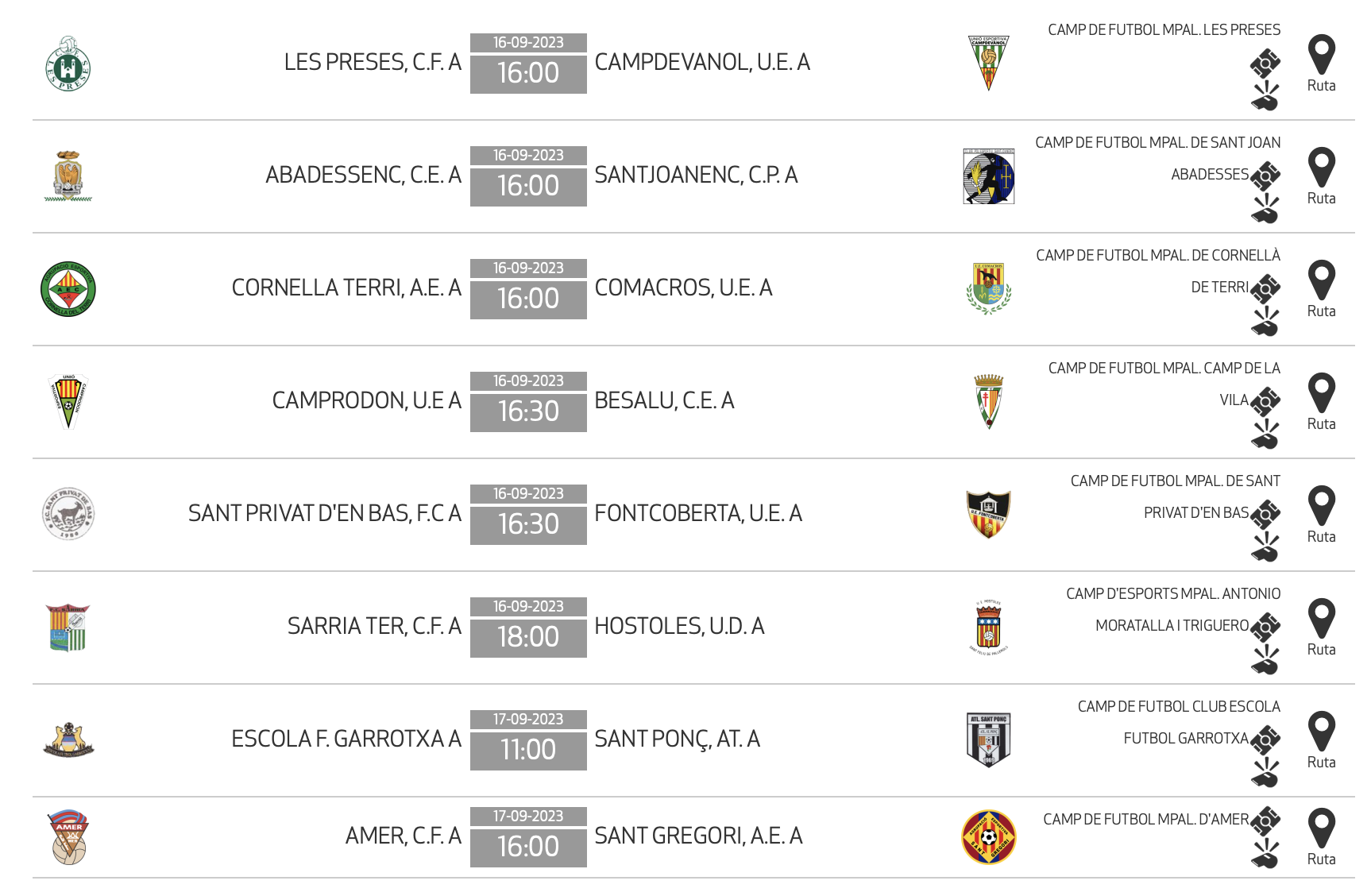The height and width of the screenshot is (896, 1371).
Task: Open Ruta location pin for Sarria Ter match
Action: point(1321,620)
